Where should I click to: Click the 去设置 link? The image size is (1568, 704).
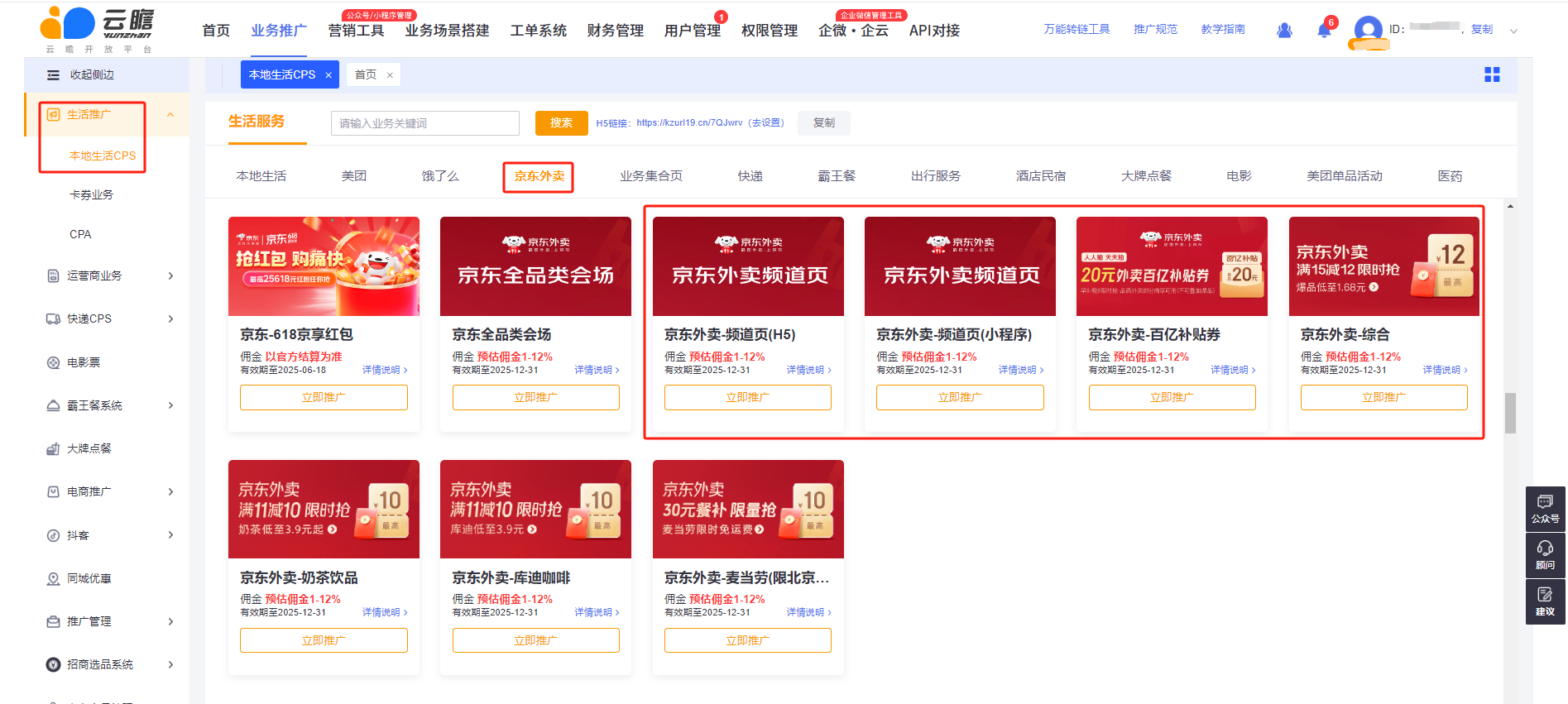765,123
